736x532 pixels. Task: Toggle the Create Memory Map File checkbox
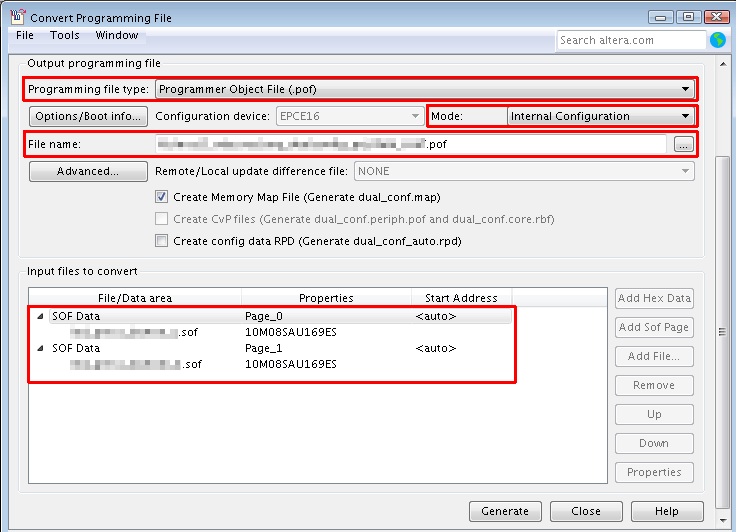click(x=161, y=197)
